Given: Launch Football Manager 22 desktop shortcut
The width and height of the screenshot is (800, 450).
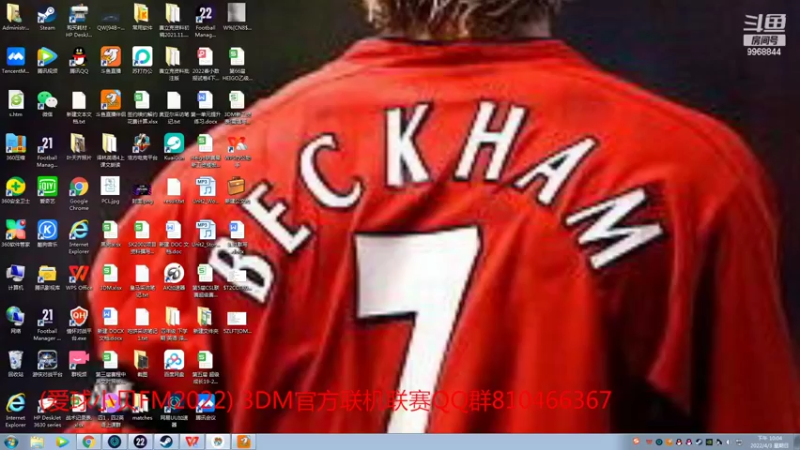Looking at the screenshot, I should pos(205,21).
